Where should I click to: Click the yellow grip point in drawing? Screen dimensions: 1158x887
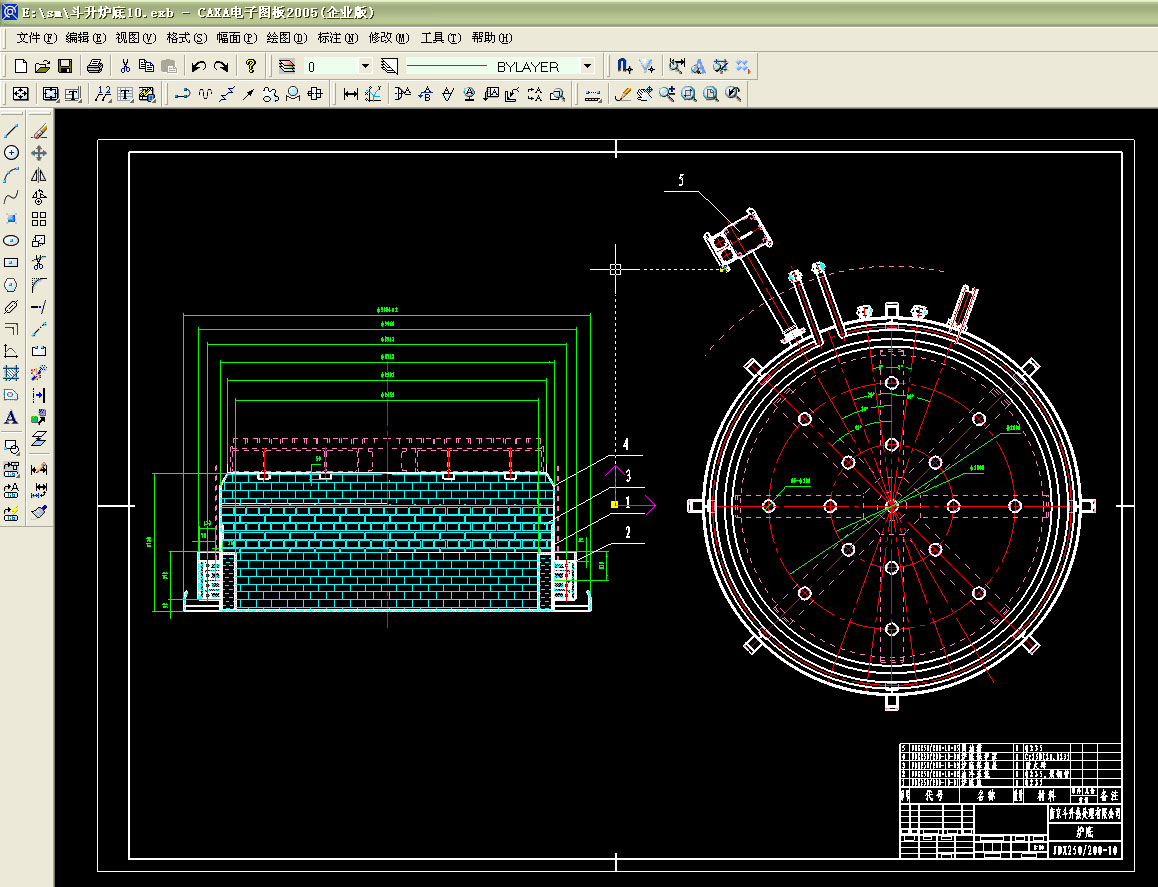point(614,506)
